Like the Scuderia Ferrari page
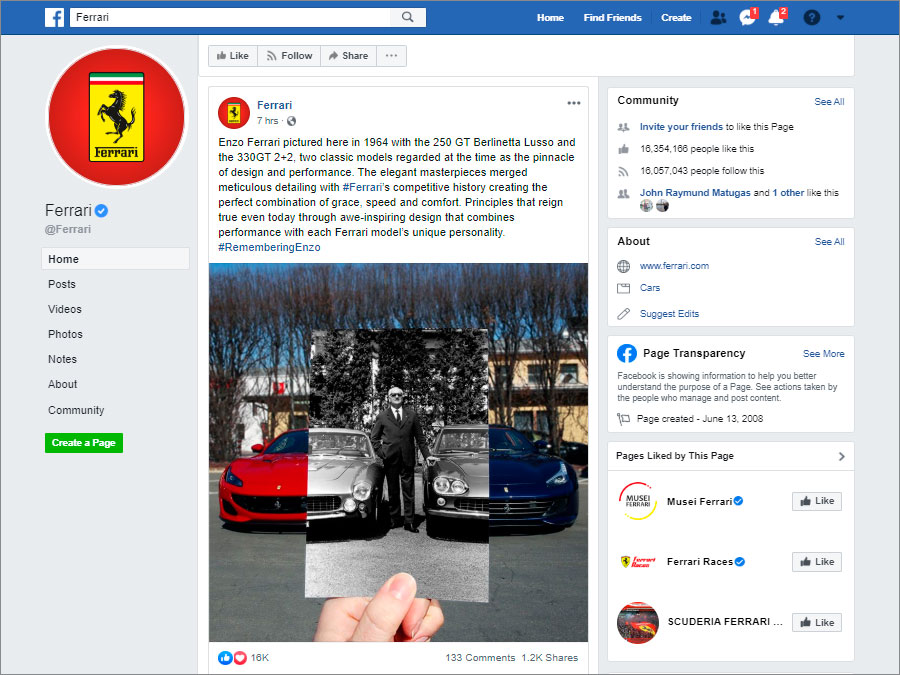The width and height of the screenshot is (900, 675). pos(817,622)
